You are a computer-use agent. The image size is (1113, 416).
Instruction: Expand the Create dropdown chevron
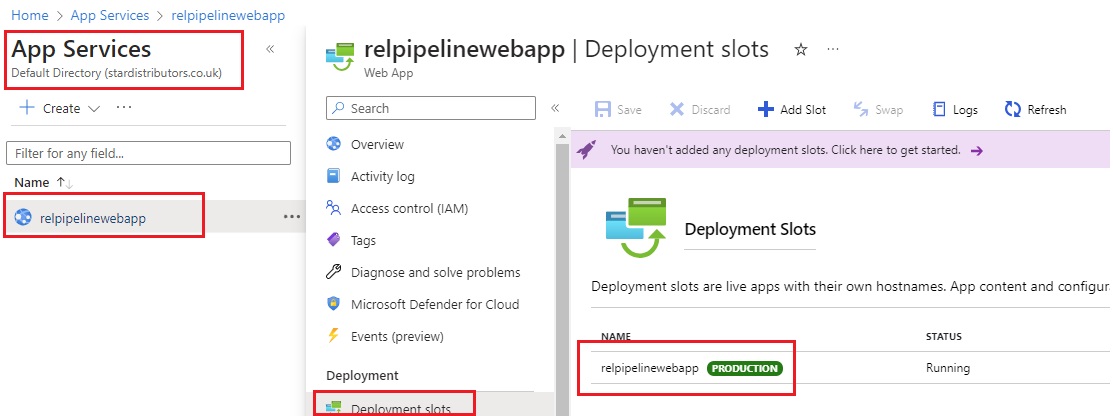pyautogui.click(x=94, y=109)
